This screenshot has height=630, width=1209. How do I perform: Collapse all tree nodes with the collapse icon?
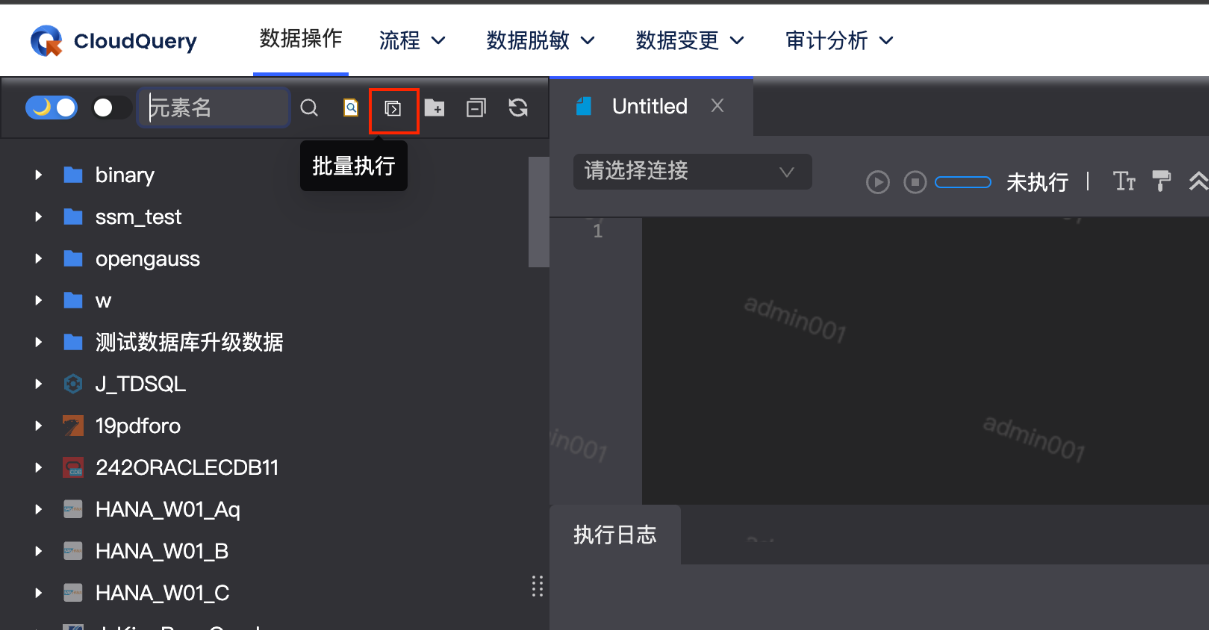(476, 108)
